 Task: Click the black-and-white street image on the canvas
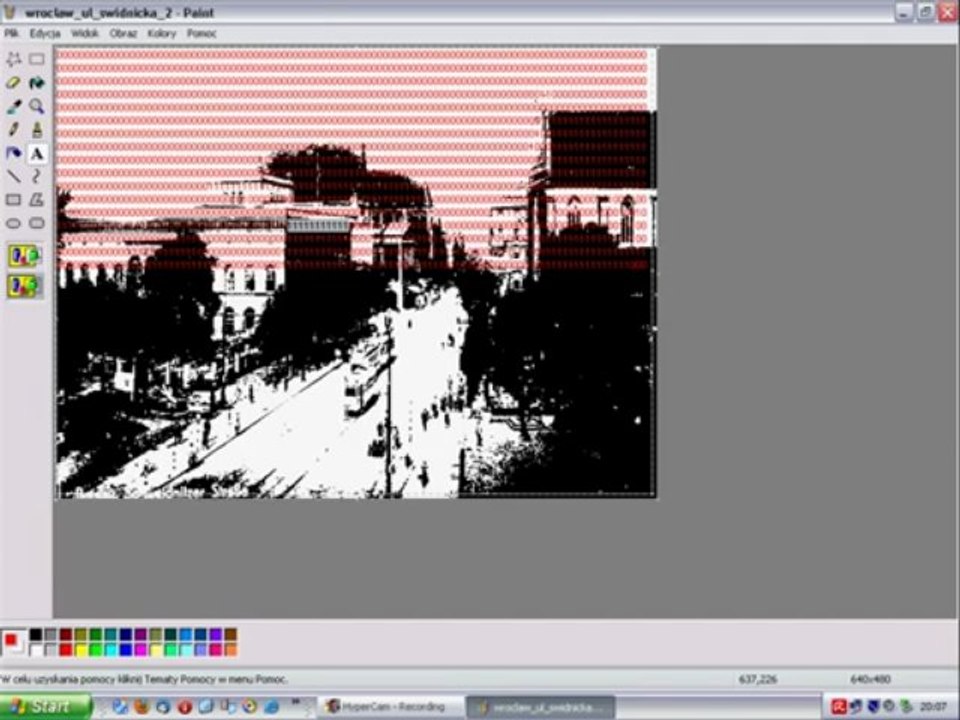coord(356,273)
